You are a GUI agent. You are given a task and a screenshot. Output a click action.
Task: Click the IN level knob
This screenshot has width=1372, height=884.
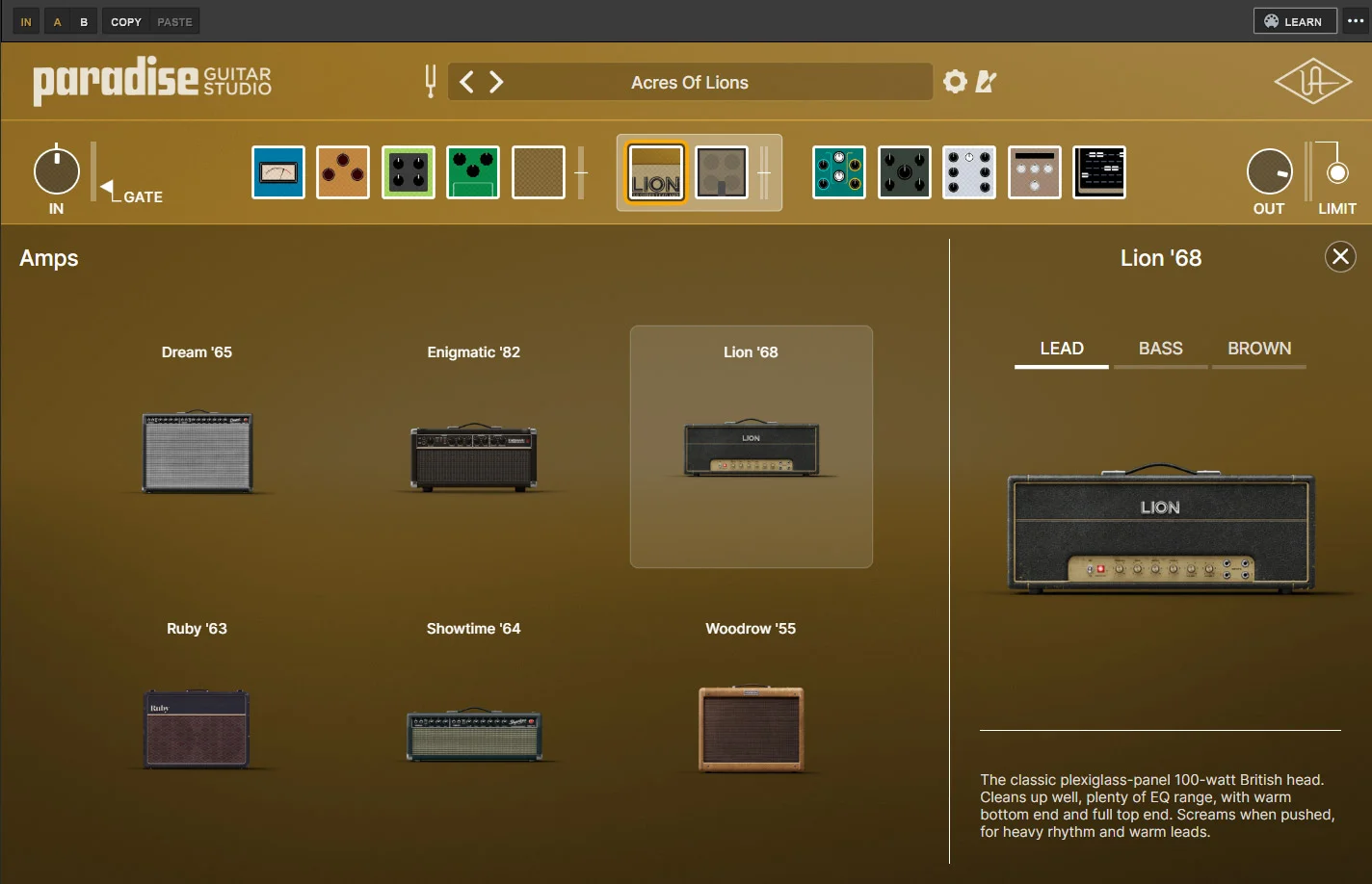click(57, 171)
